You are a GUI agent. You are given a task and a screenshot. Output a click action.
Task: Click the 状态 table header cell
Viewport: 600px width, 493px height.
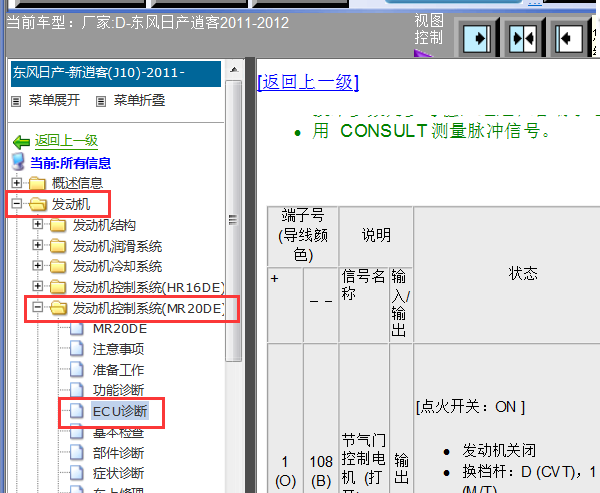pyautogui.click(x=523, y=274)
